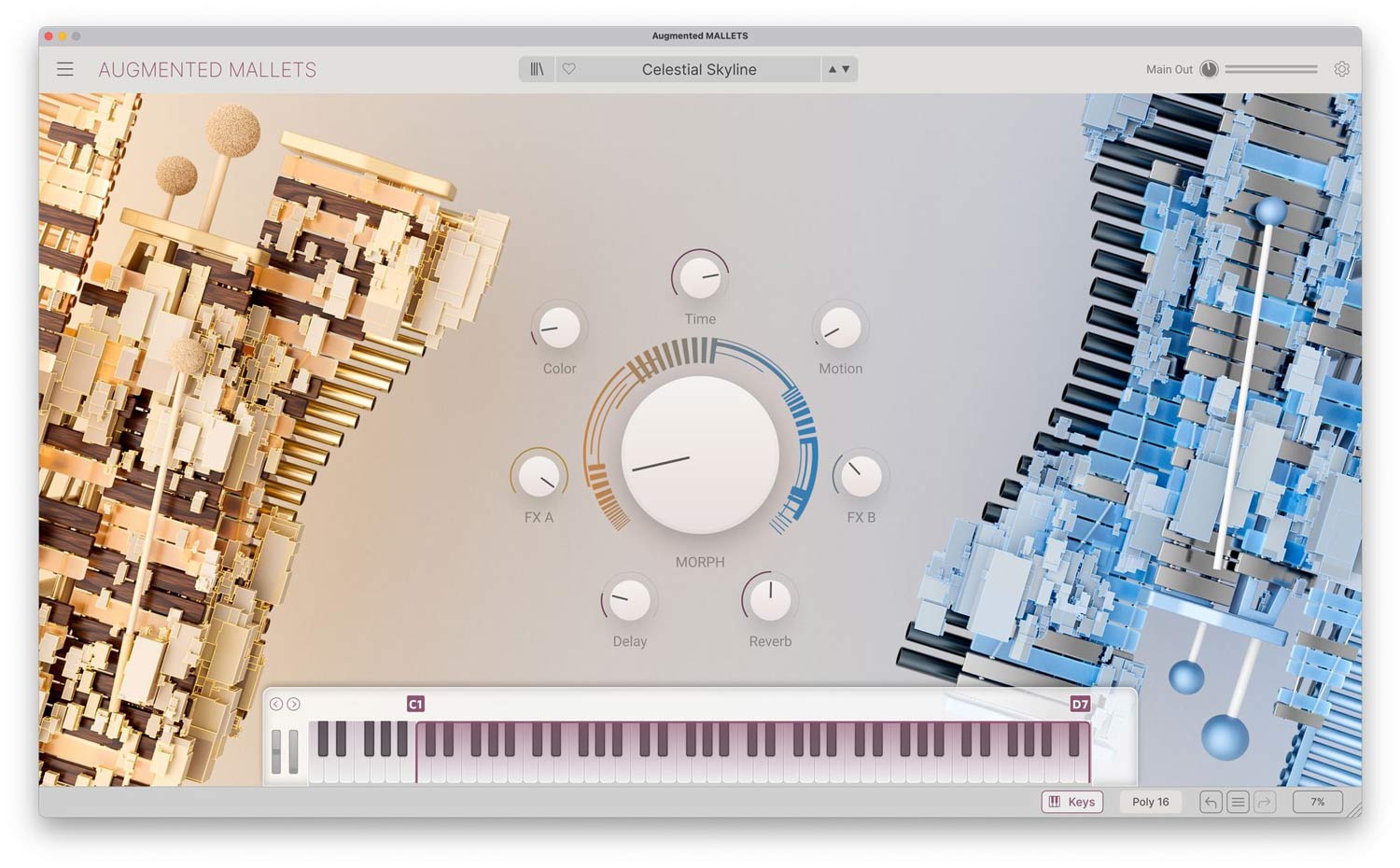Open the edit history list icon
Viewport: 1400px width, 868px height.
click(x=1238, y=802)
